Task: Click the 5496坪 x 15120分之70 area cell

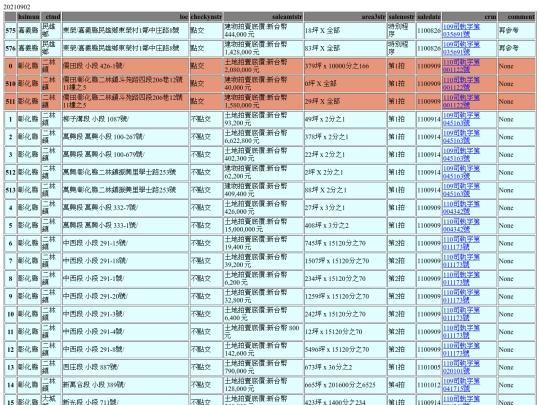Action: (345, 350)
